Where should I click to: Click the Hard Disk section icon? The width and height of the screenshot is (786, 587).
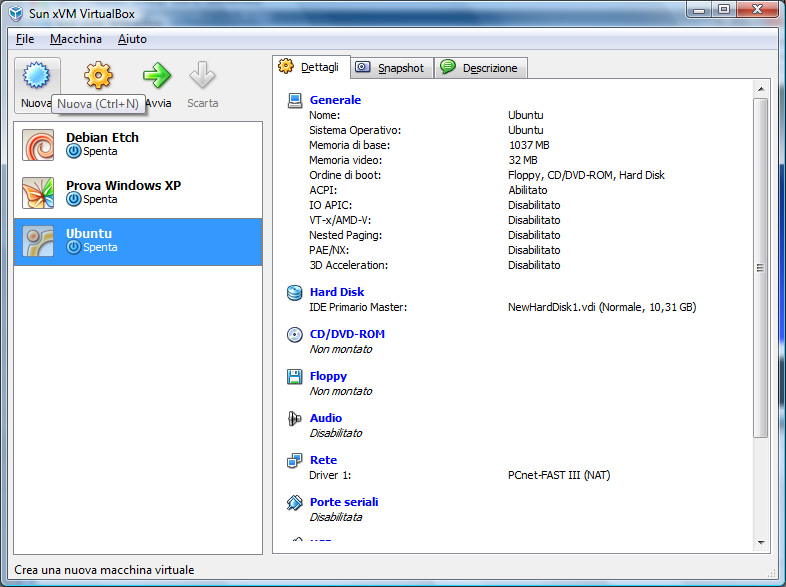[x=295, y=292]
